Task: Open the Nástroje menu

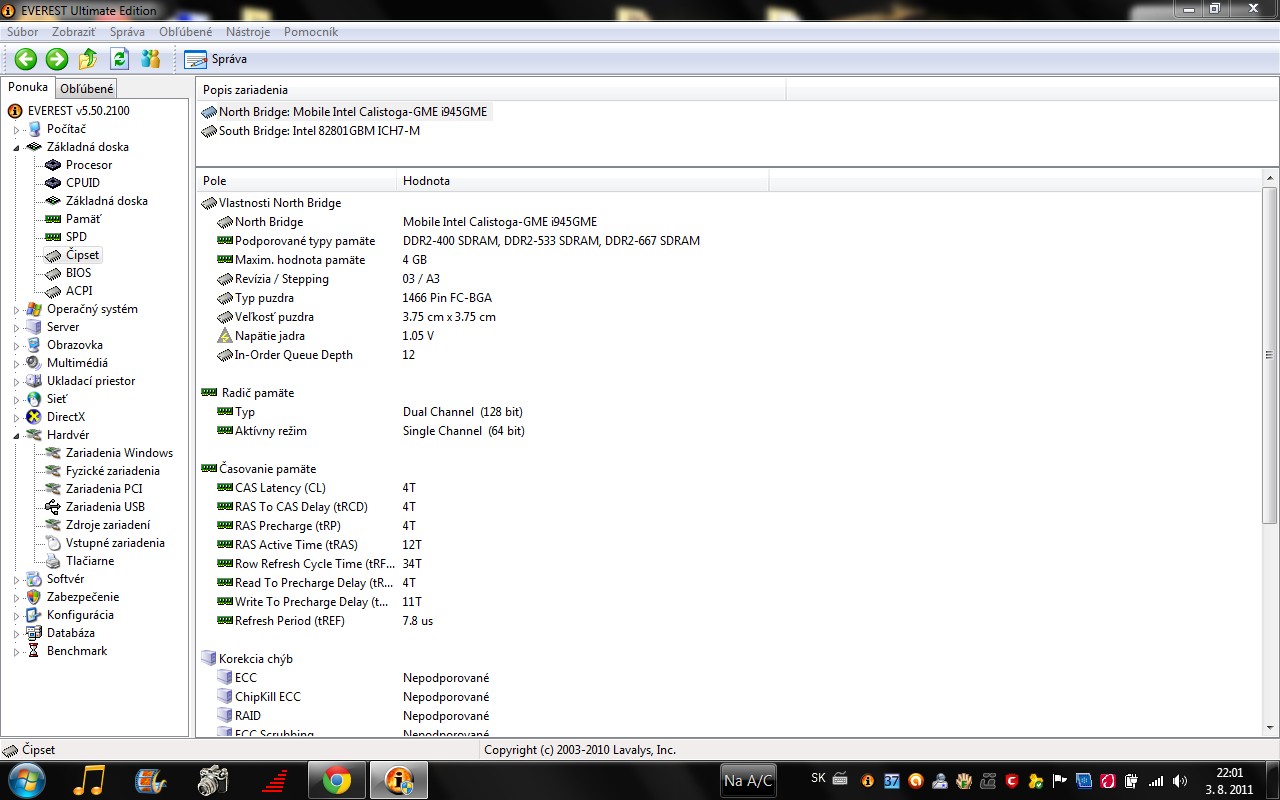Action: [x=248, y=32]
